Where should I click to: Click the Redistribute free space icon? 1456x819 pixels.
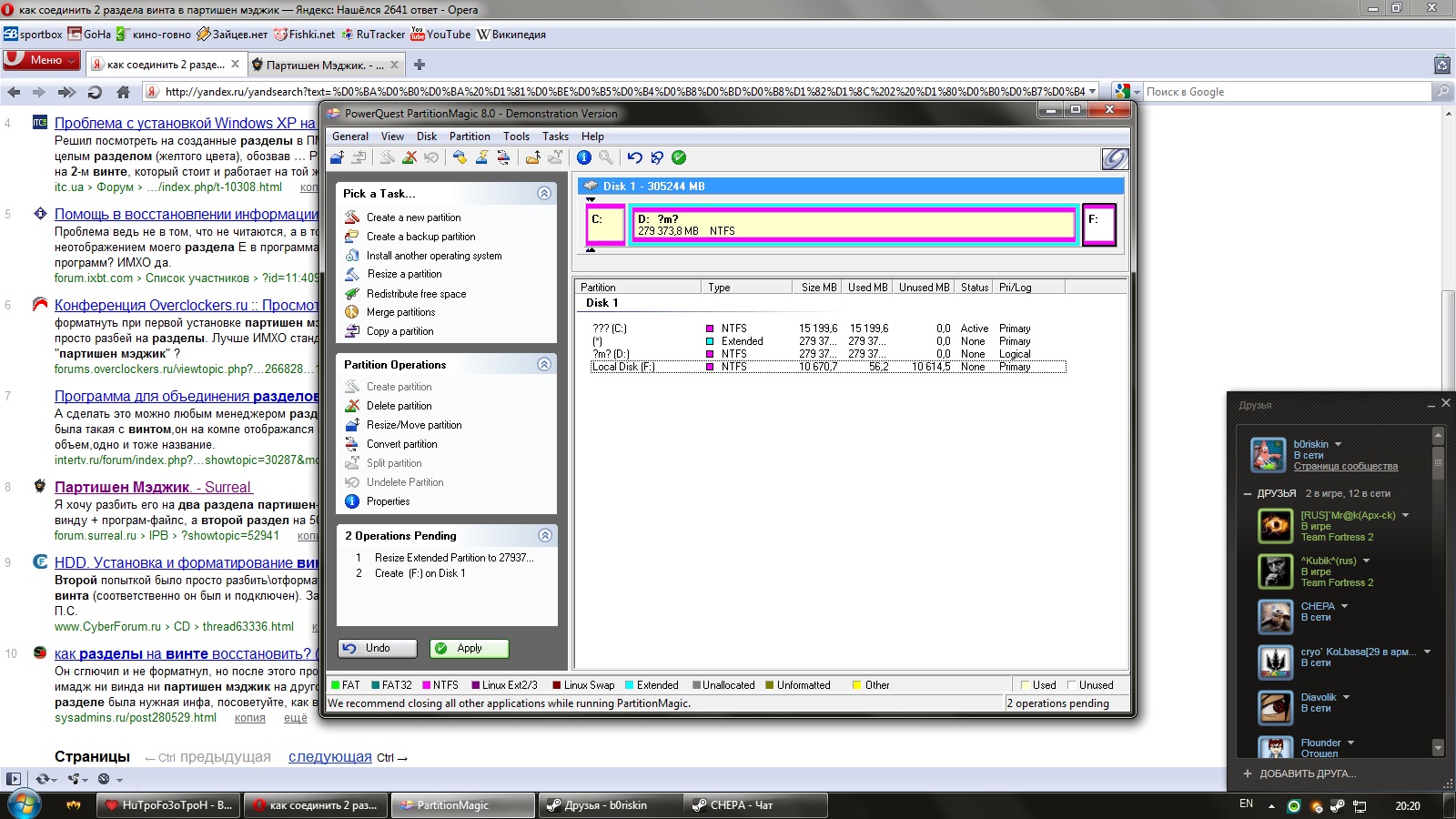coord(352,294)
